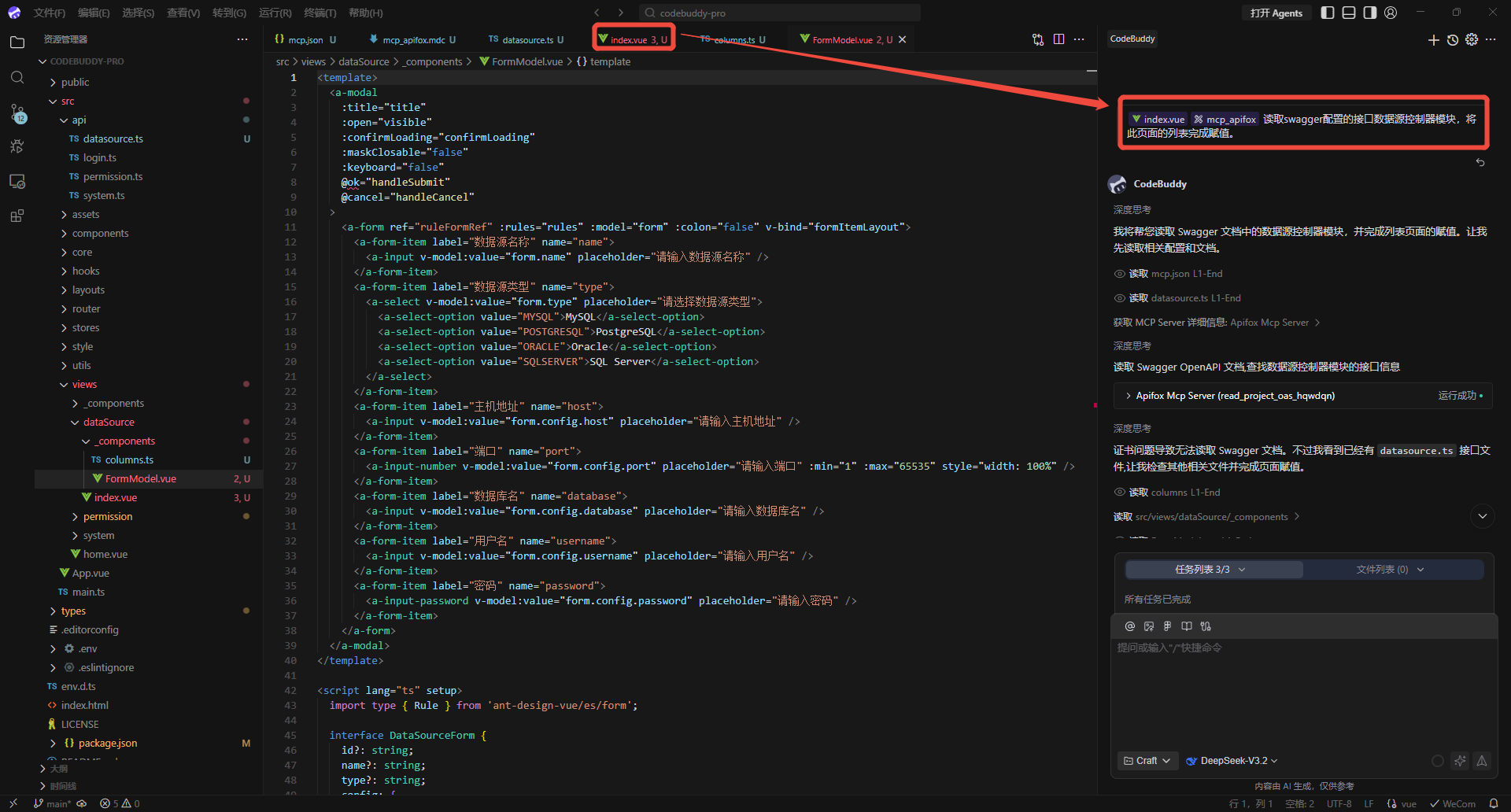Toggle the bottom panel layout button

pyautogui.click(x=1349, y=13)
